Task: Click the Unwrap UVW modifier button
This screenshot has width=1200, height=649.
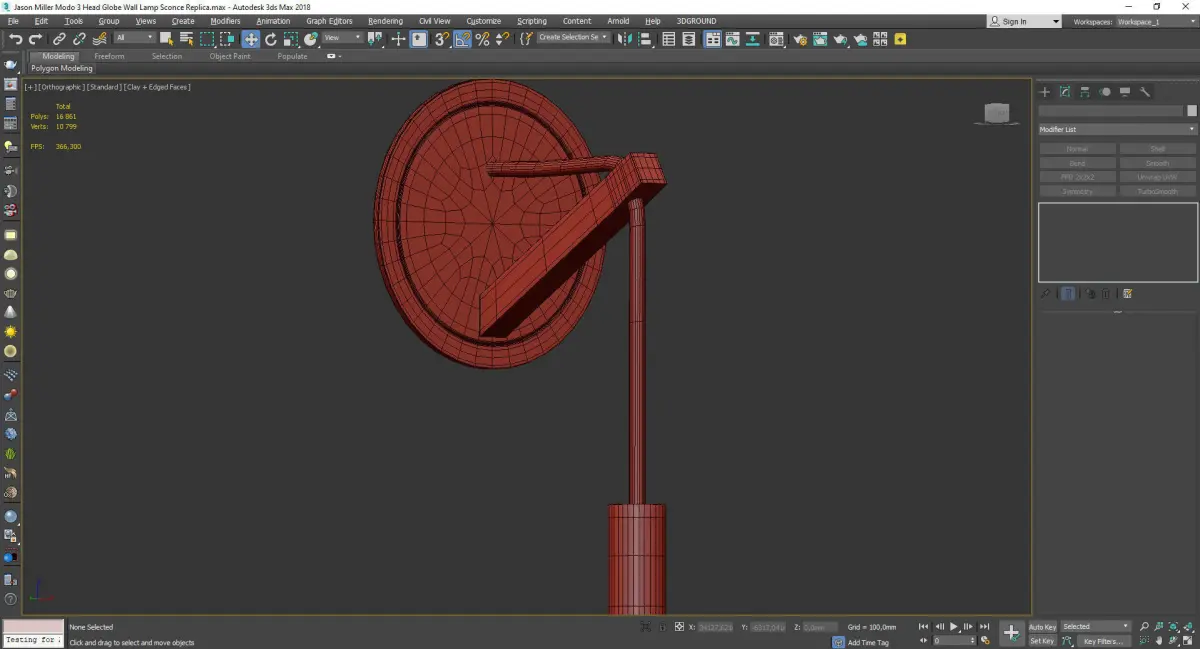Action: (x=1157, y=177)
